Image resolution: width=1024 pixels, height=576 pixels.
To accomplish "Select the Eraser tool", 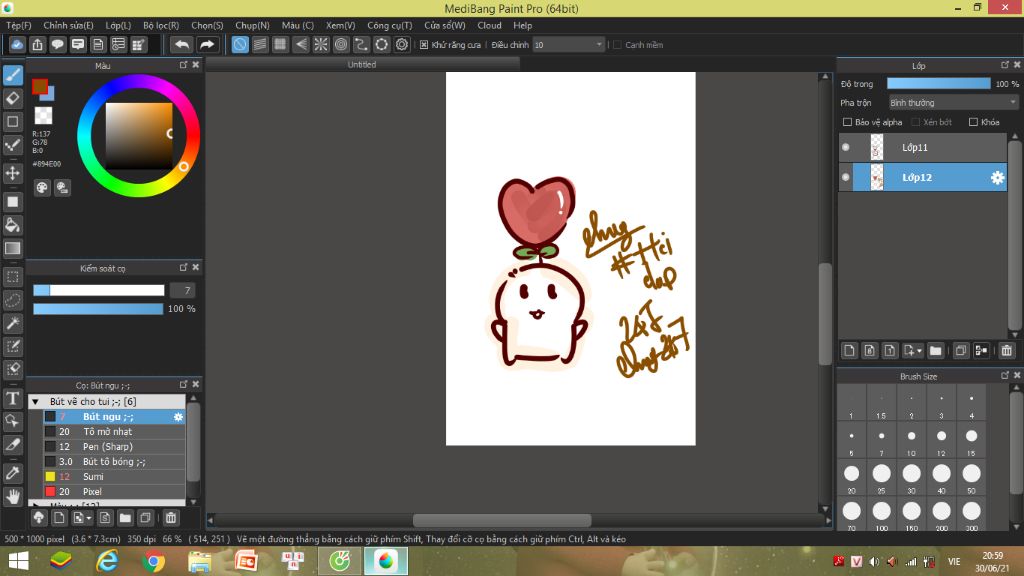I will [13, 99].
